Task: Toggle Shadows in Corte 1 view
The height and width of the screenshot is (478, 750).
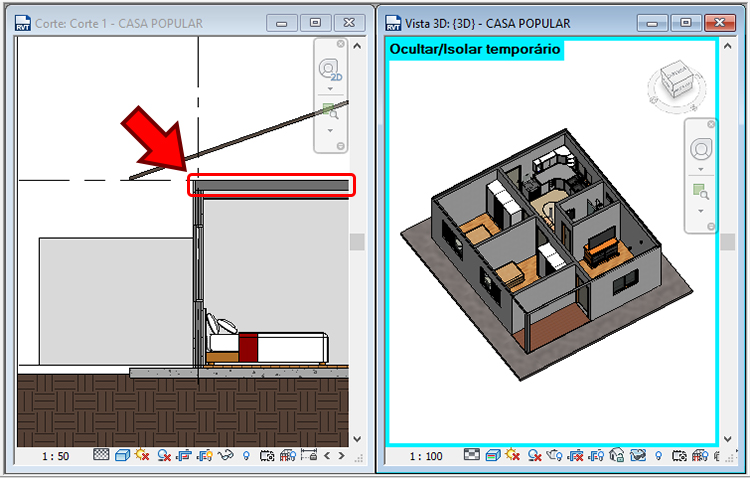Action: tap(164, 455)
